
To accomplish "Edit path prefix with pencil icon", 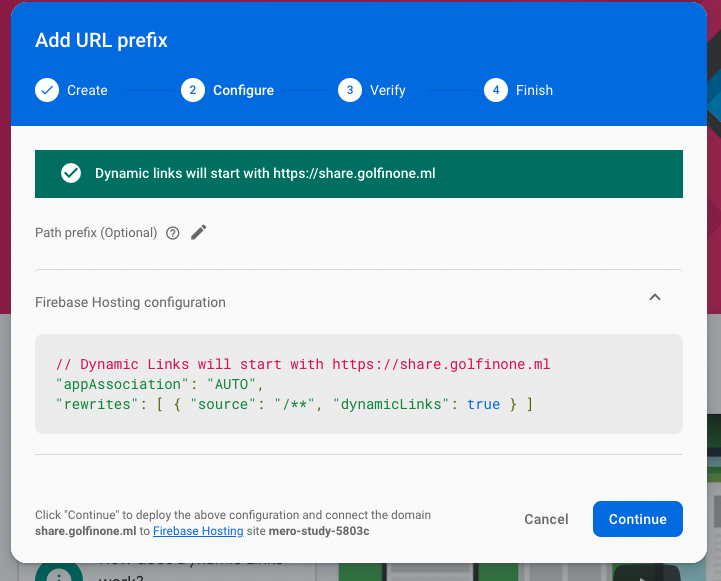I will click(199, 232).
